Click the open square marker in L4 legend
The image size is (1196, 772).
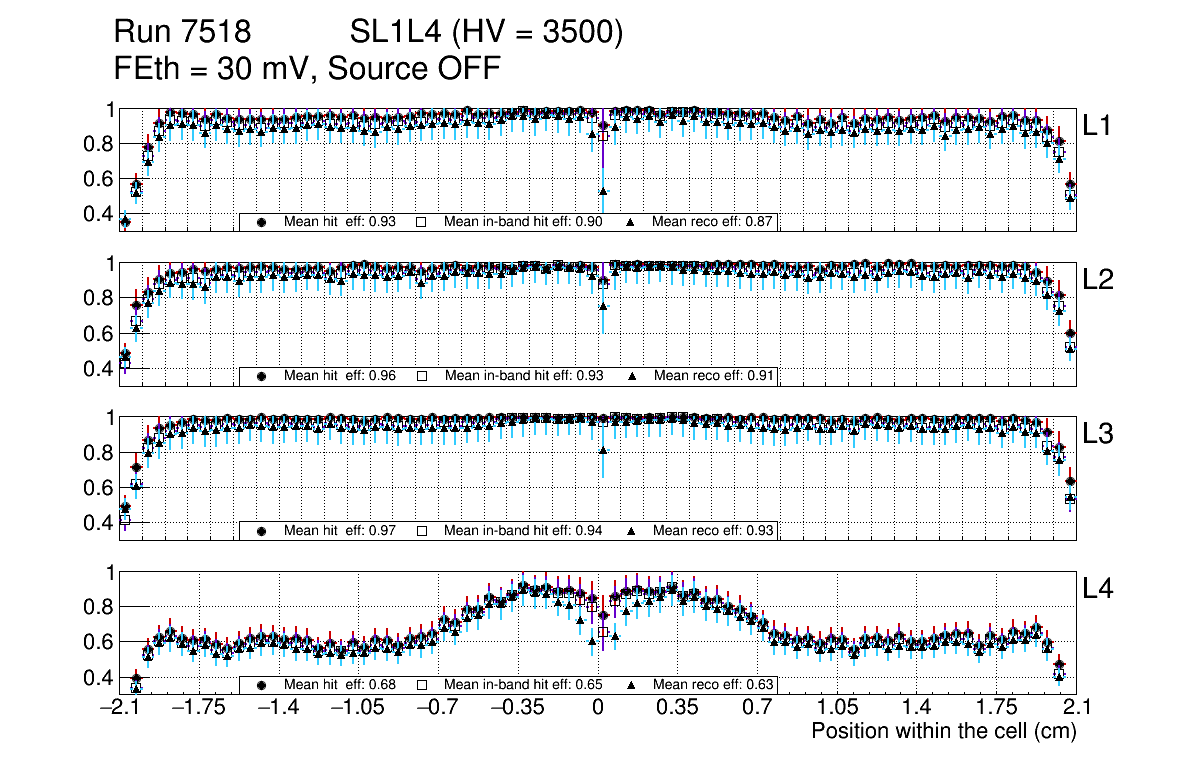coord(422,685)
